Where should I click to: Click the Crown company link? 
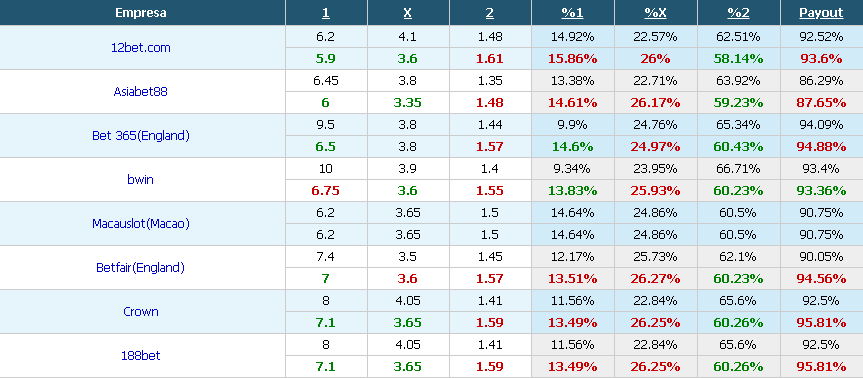coord(140,311)
